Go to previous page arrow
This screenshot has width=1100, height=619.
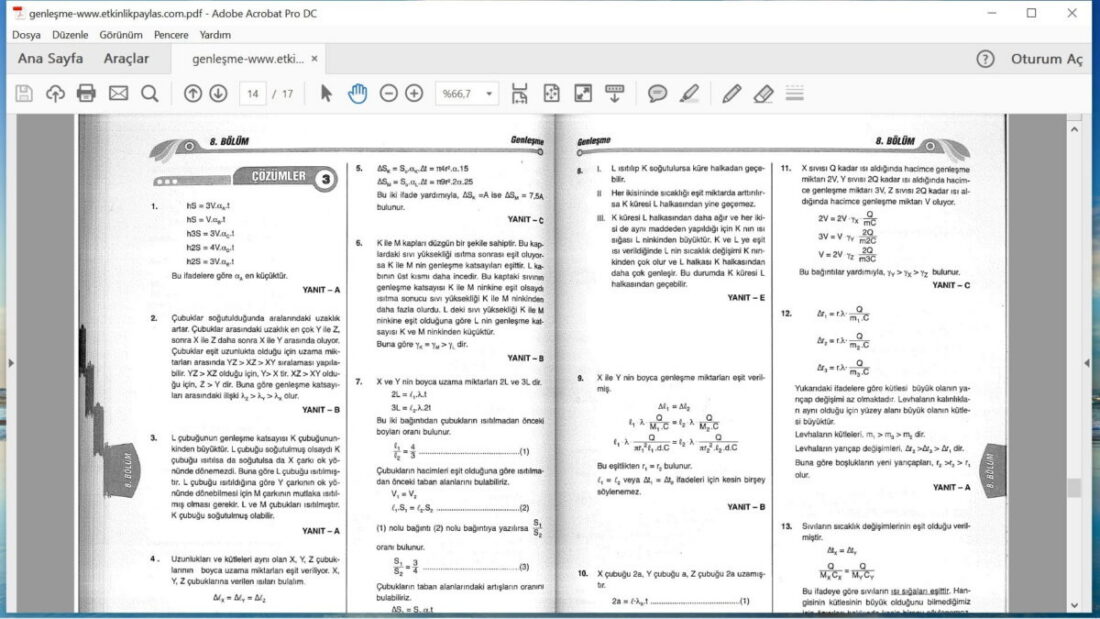pyautogui.click(x=193, y=93)
